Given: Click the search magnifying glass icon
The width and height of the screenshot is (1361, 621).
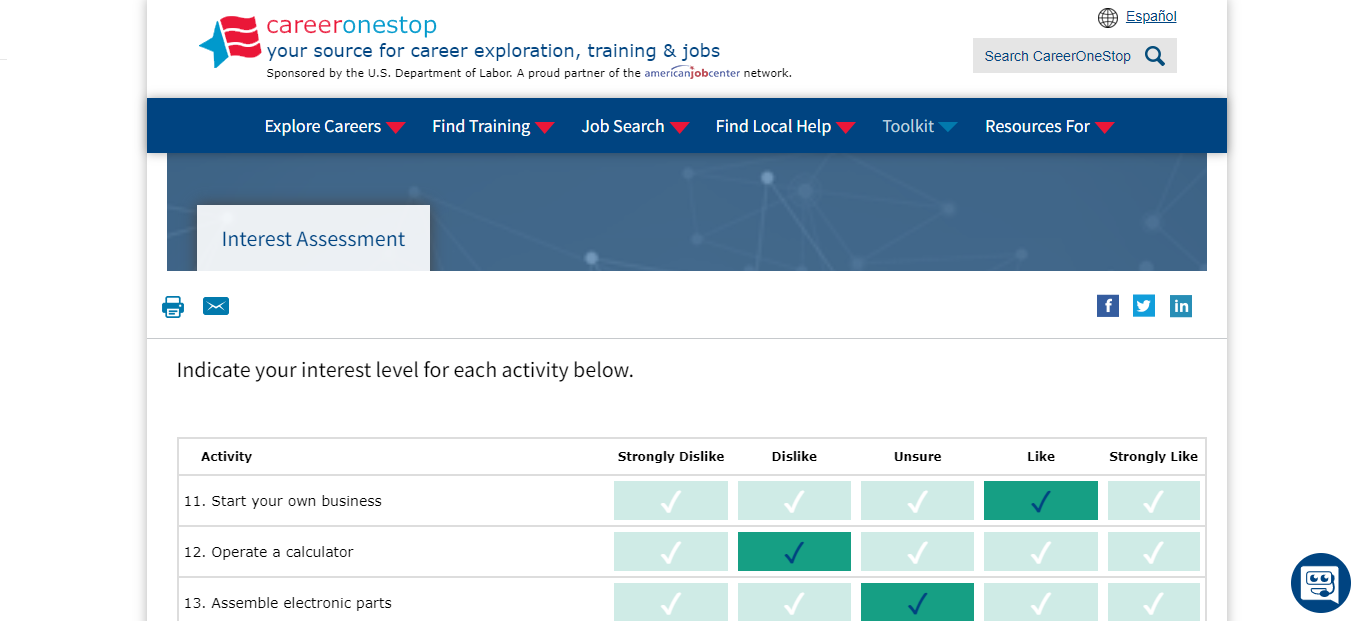Looking at the screenshot, I should click(x=1155, y=56).
